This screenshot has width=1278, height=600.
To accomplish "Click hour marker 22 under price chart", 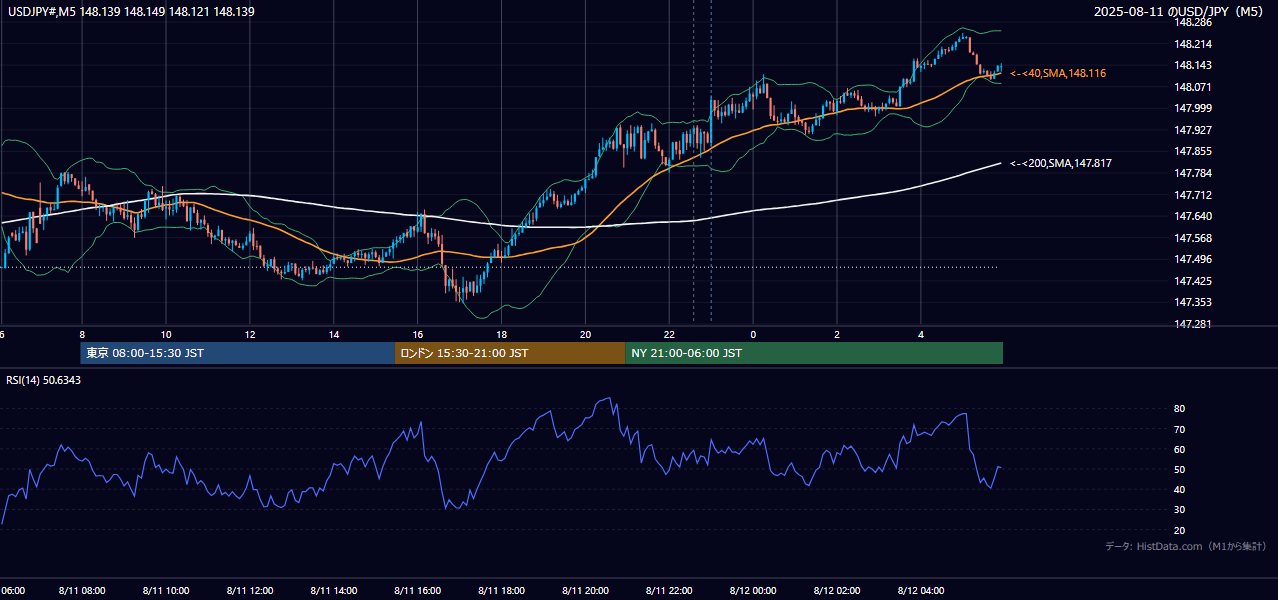I will (670, 334).
